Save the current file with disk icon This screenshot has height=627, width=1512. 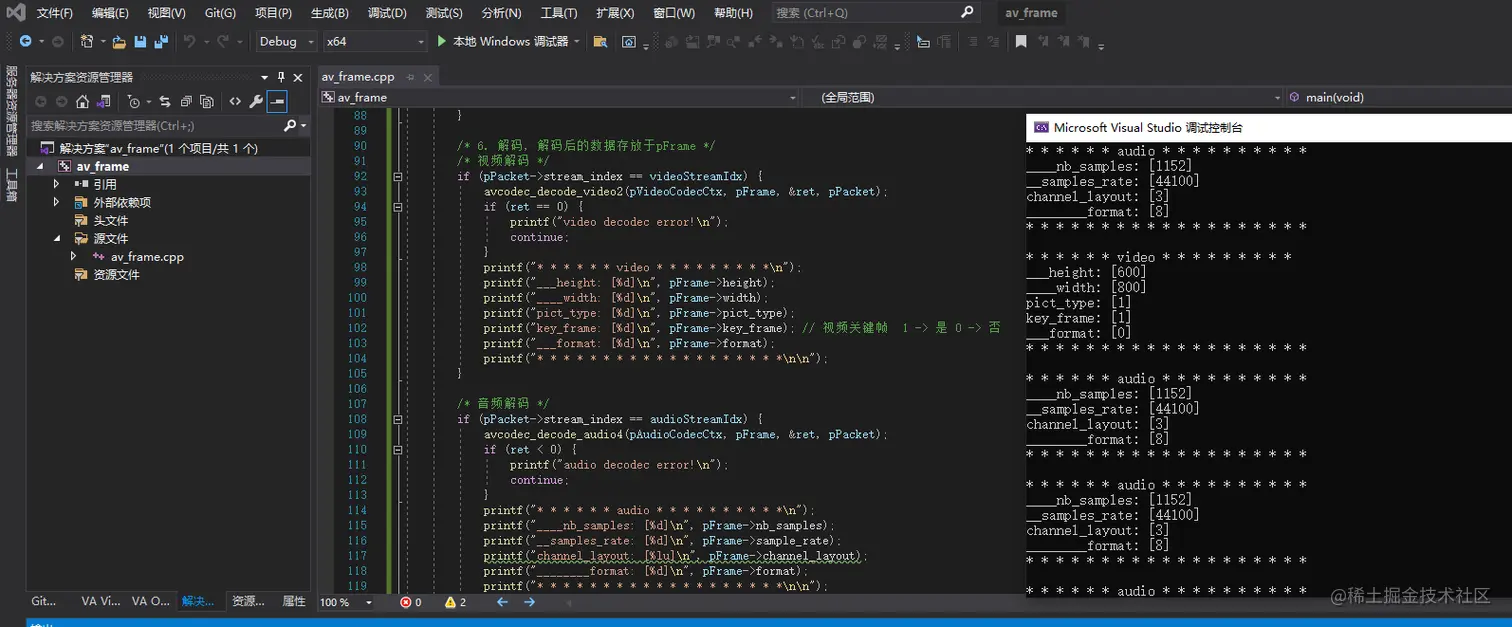[140, 42]
